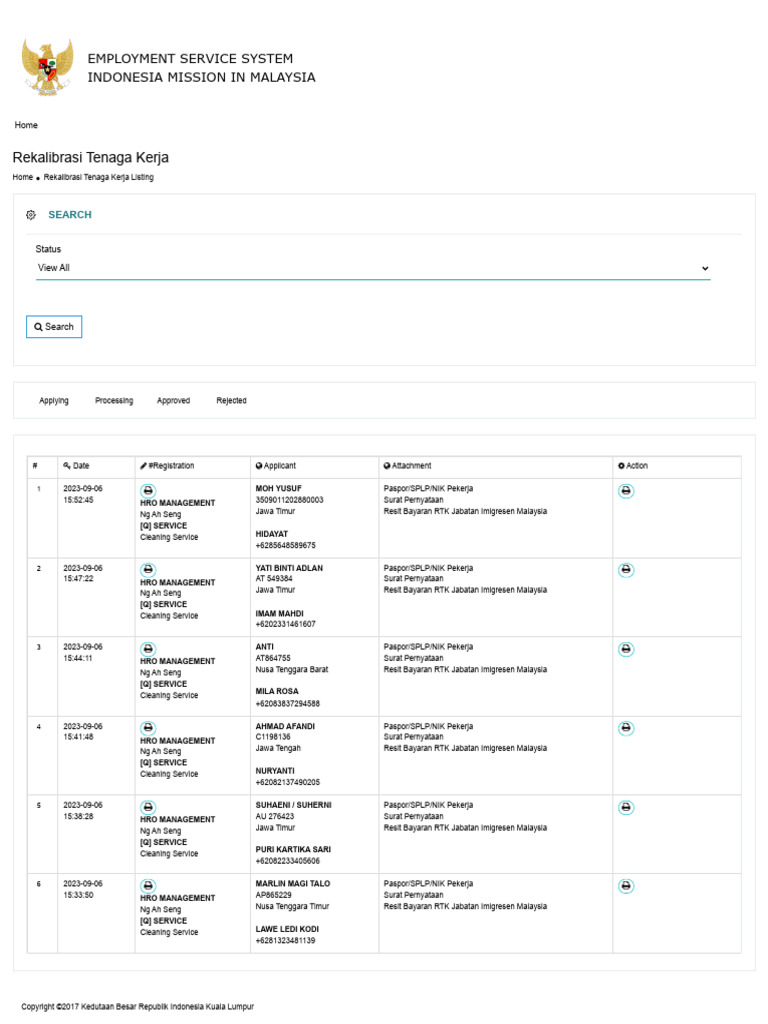This screenshot has width=768, height=1024.
Task: Click print icon in MOH YUSUF registration cell
Action: [148, 490]
